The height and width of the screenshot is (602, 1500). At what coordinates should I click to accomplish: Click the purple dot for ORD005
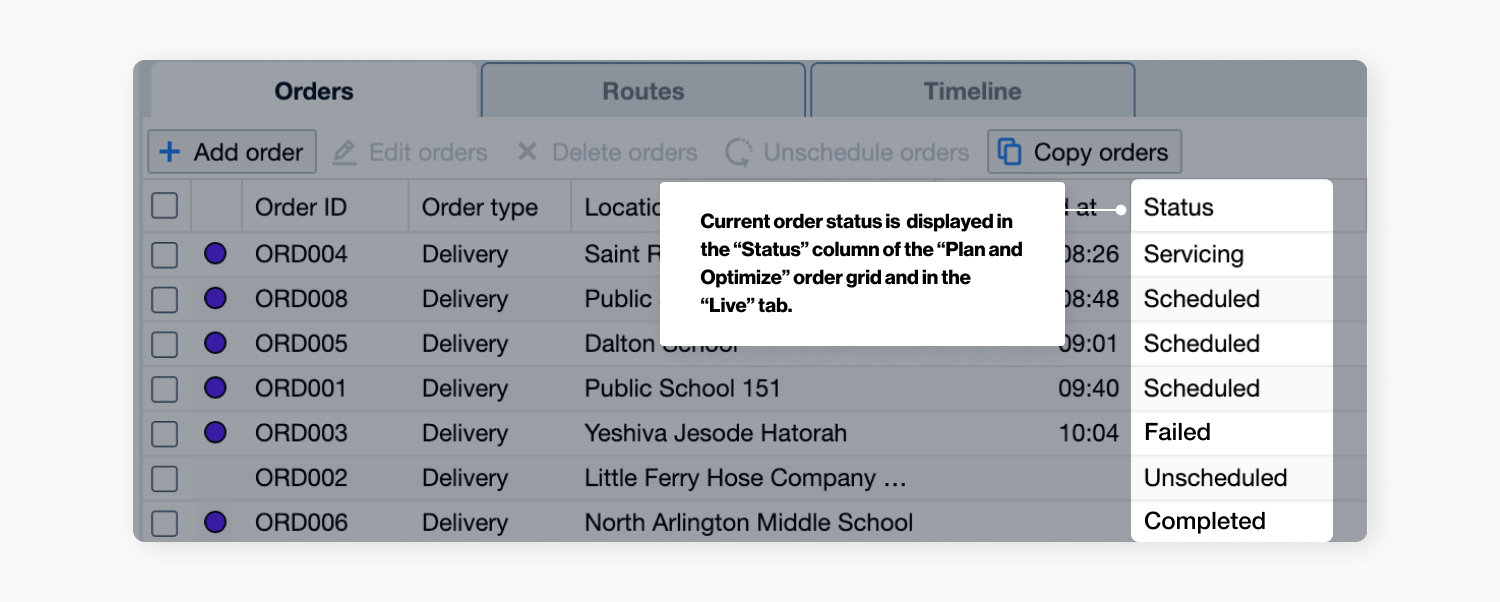215,343
